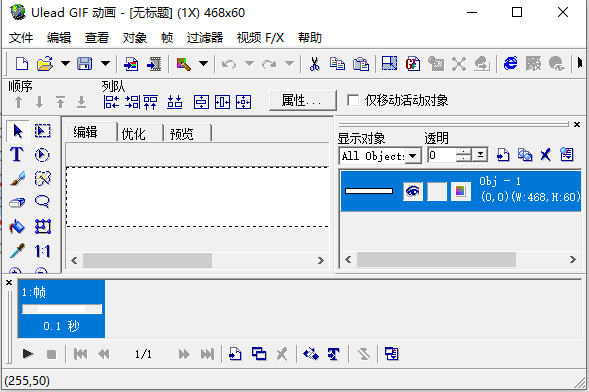Click the Save floppy disk icon

(85, 63)
